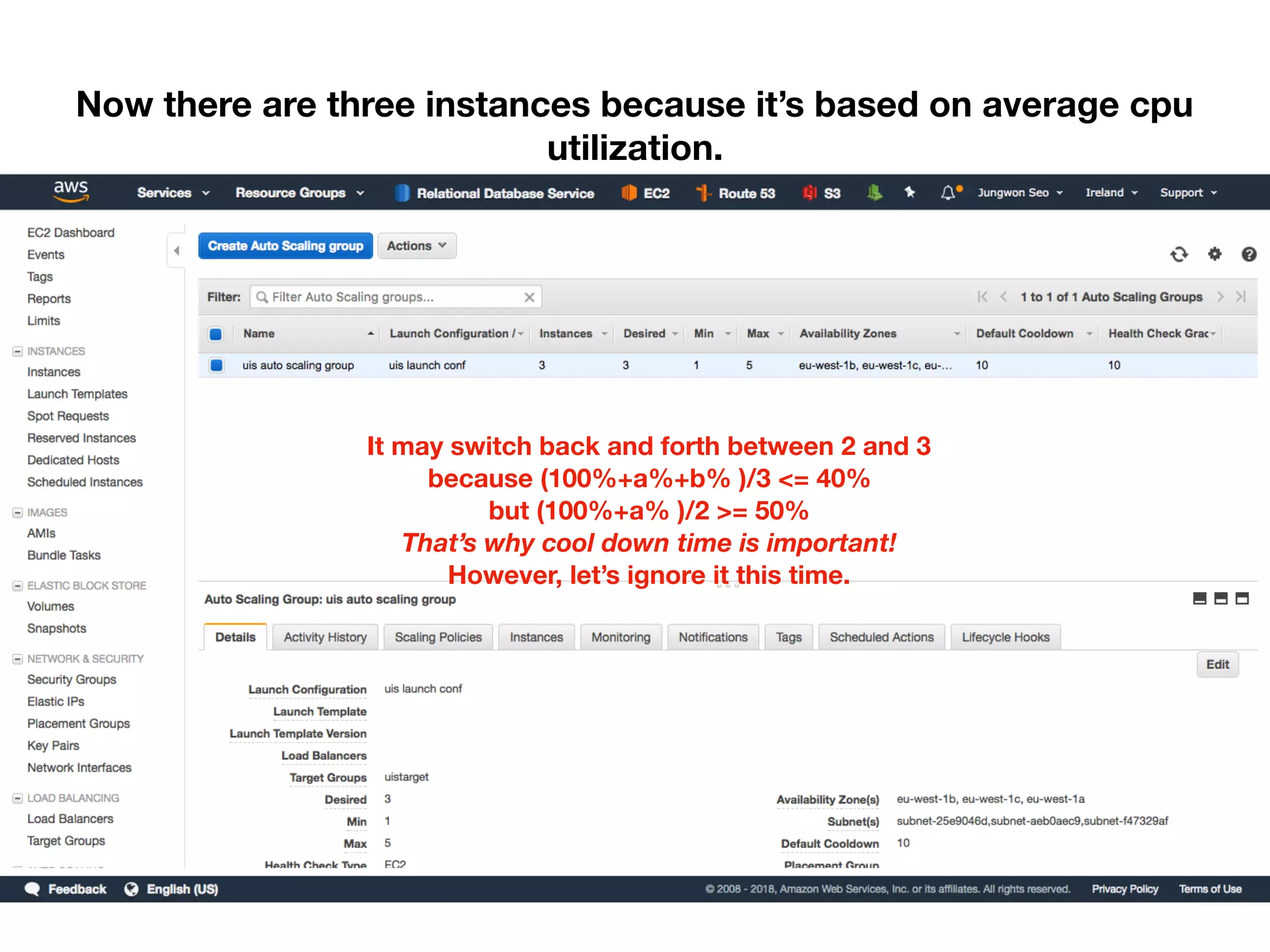Open the EC2 shortcut in the top bar
The image size is (1270, 952).
click(646, 193)
